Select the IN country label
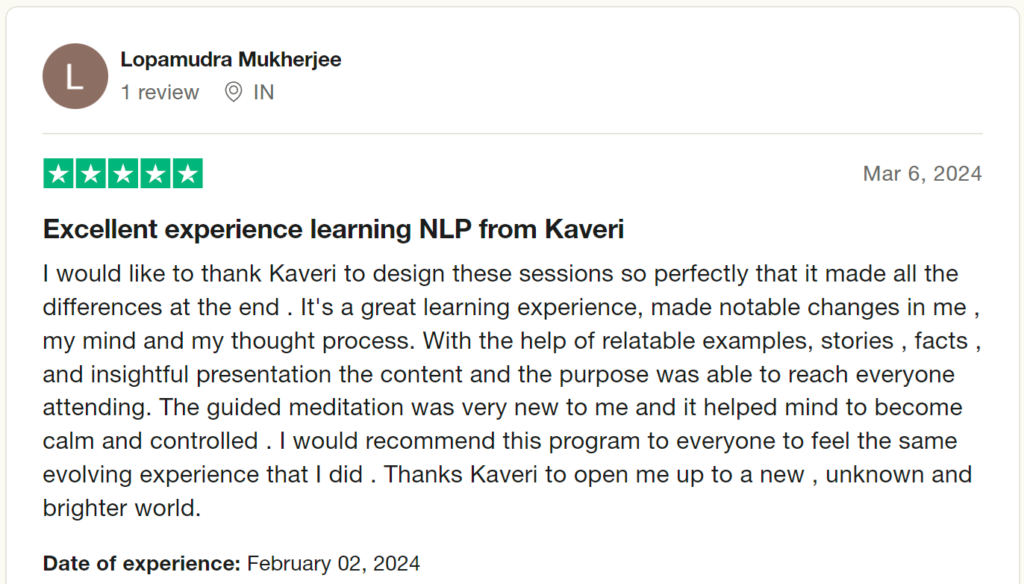Image resolution: width=1024 pixels, height=584 pixels. tap(264, 92)
